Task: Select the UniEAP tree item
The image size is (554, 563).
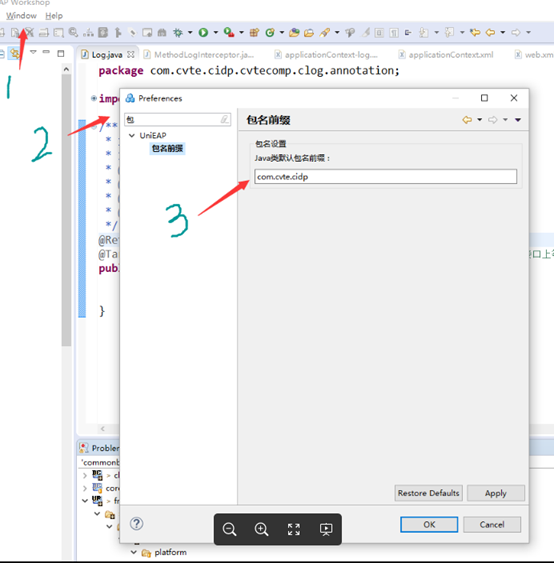Action: coord(153,135)
